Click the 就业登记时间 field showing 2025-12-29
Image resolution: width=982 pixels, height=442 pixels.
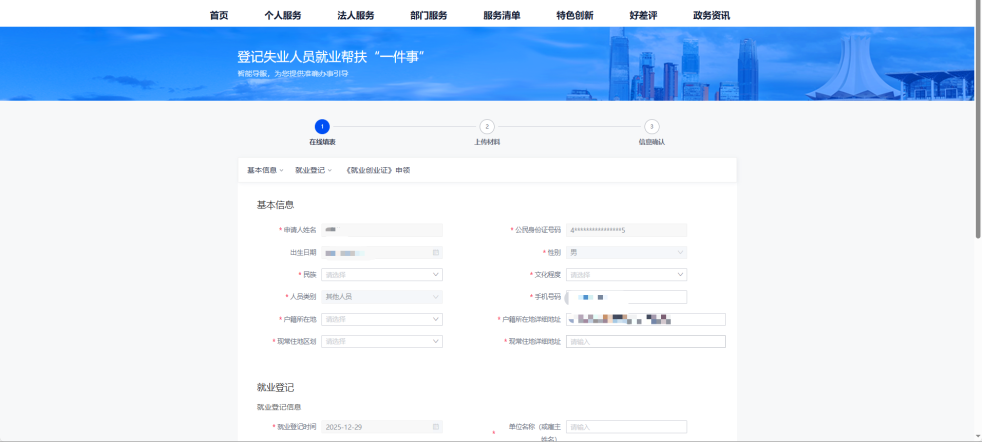[382, 427]
